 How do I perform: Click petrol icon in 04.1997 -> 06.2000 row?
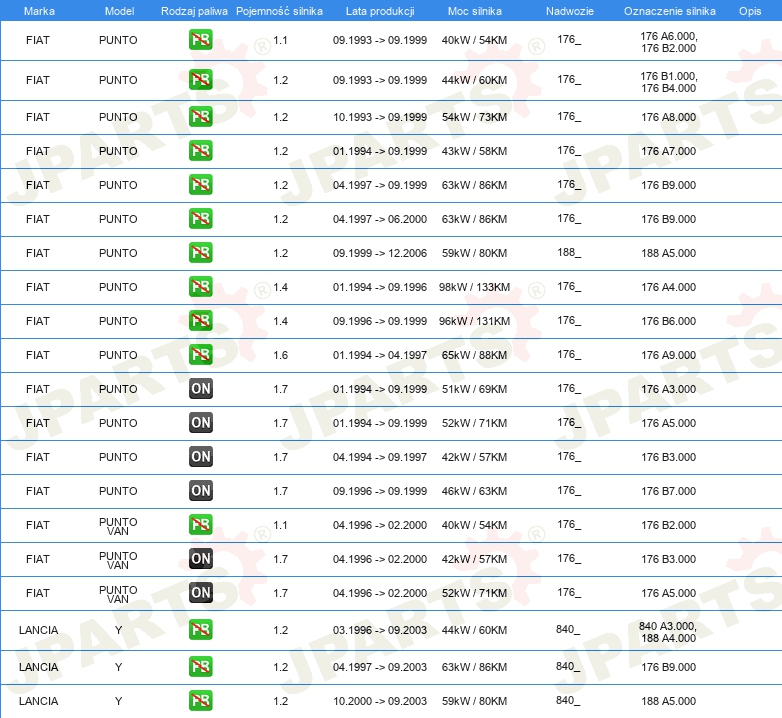click(x=200, y=218)
